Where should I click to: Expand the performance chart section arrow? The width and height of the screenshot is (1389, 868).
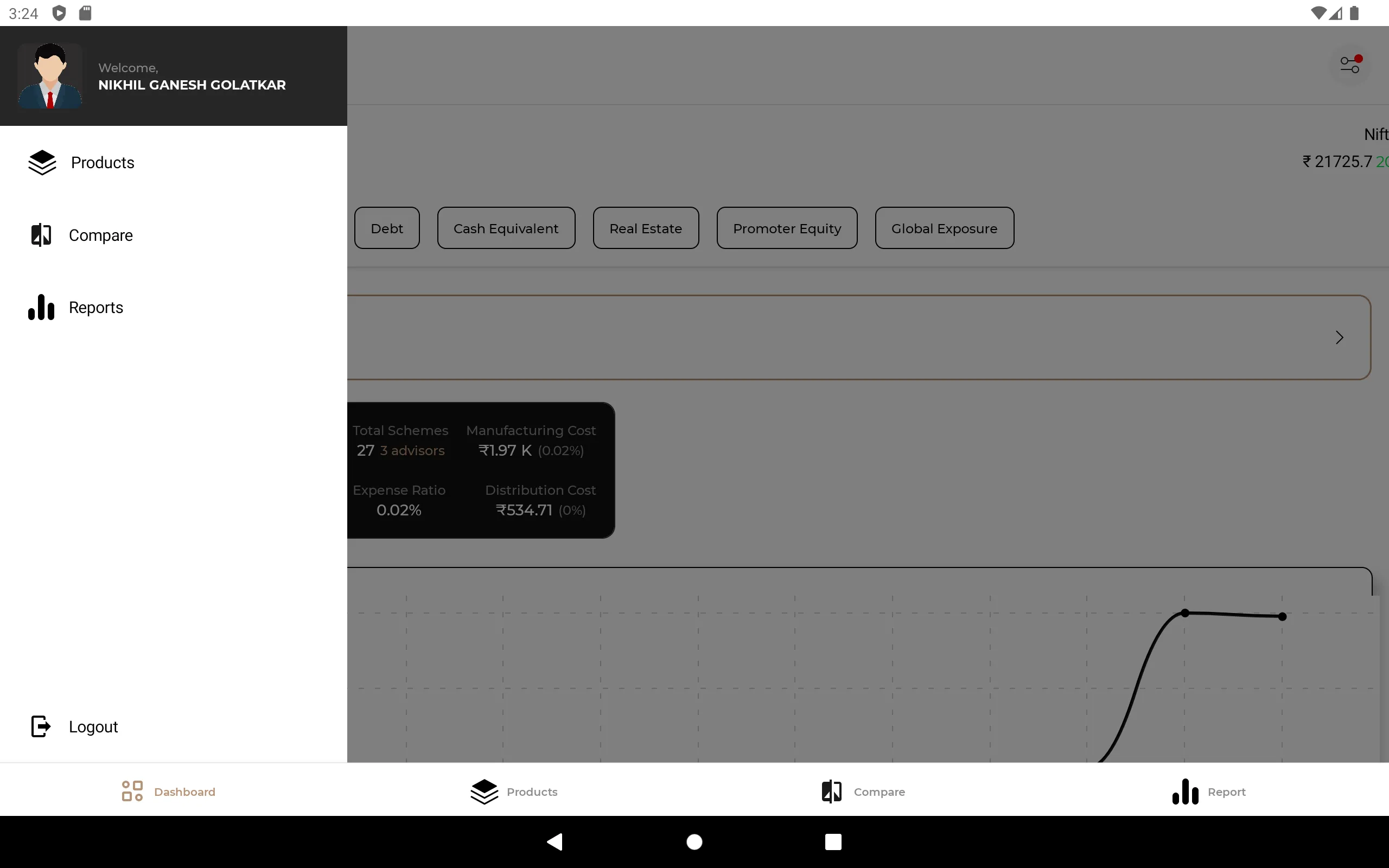pos(1340,337)
